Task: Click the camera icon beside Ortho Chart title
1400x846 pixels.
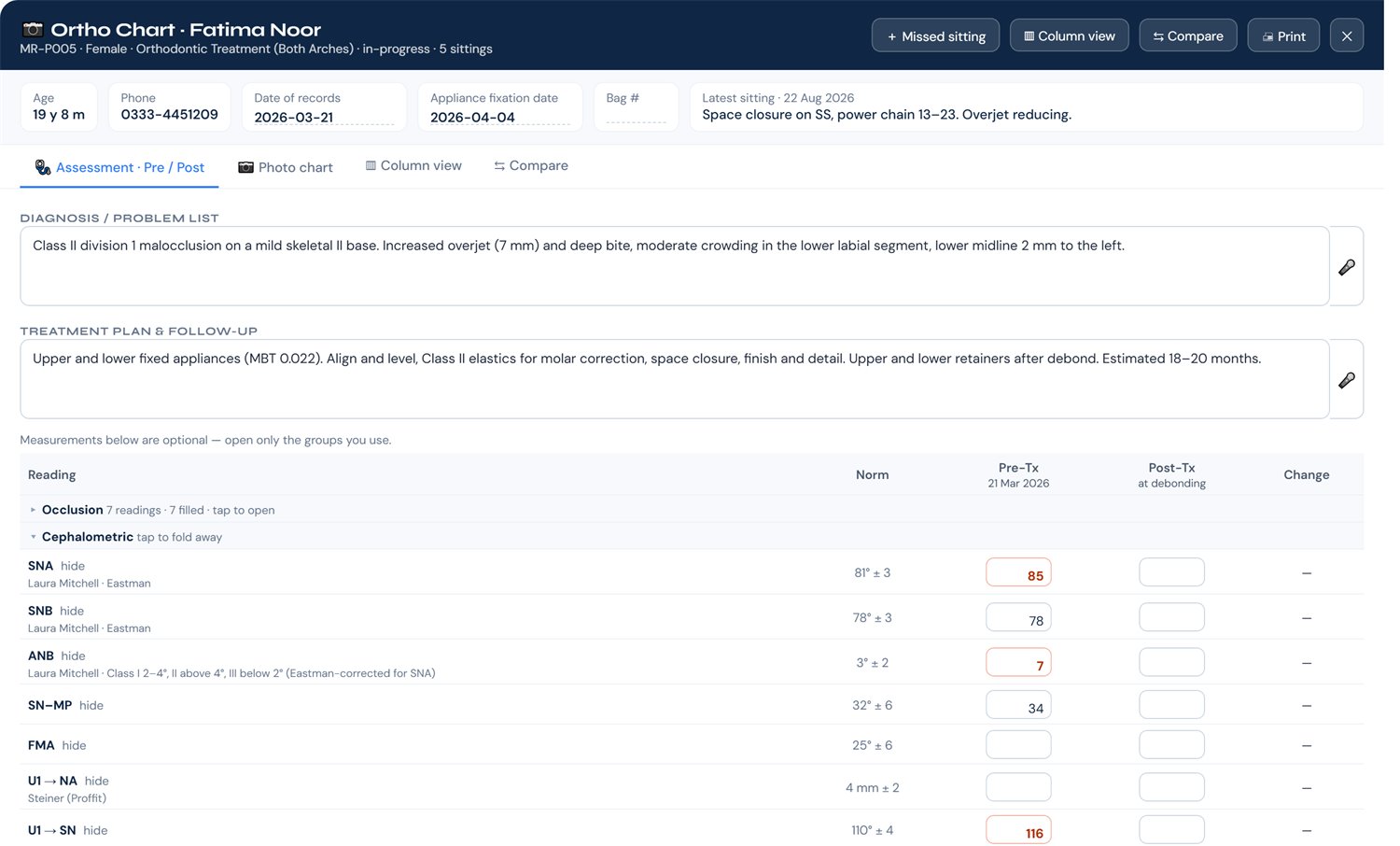Action: coord(33,29)
